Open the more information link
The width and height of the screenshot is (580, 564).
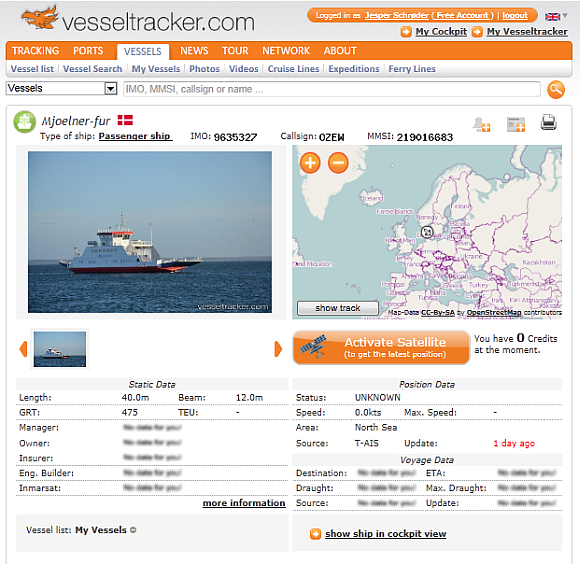point(244,503)
